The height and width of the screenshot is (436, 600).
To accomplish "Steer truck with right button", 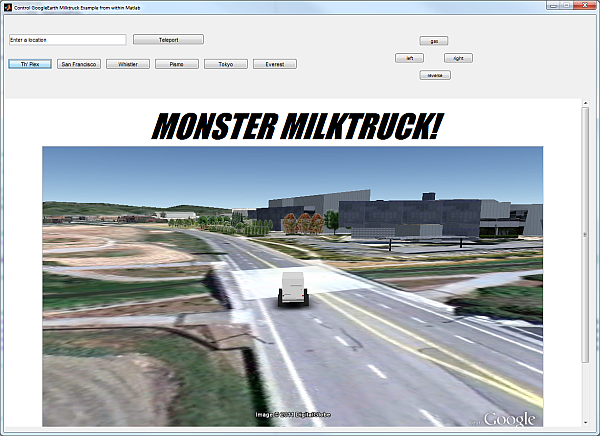I will click(458, 58).
